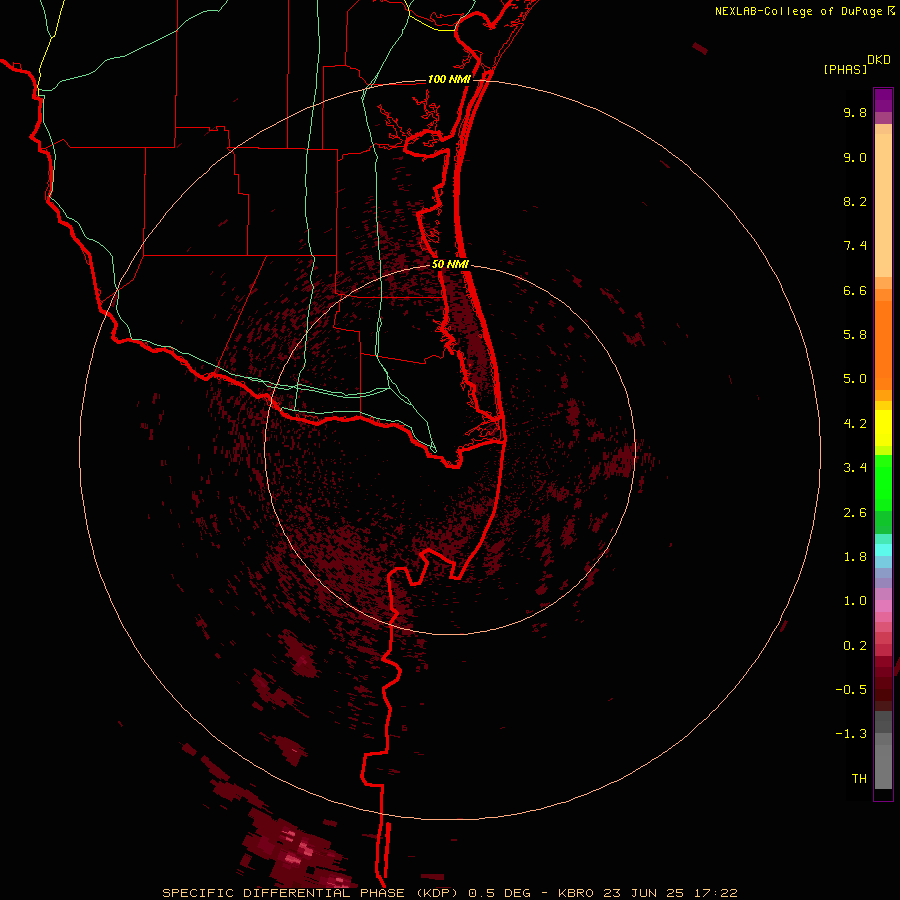
Task: Click the 8.2 legend value
Action: click(855, 201)
